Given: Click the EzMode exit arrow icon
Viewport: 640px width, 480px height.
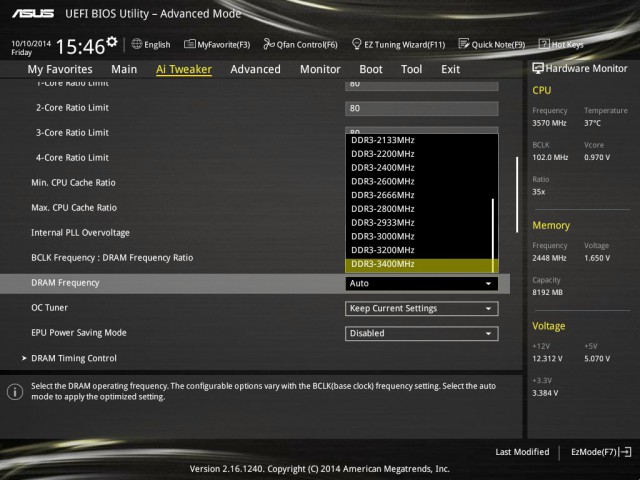Looking at the screenshot, I should (625, 452).
